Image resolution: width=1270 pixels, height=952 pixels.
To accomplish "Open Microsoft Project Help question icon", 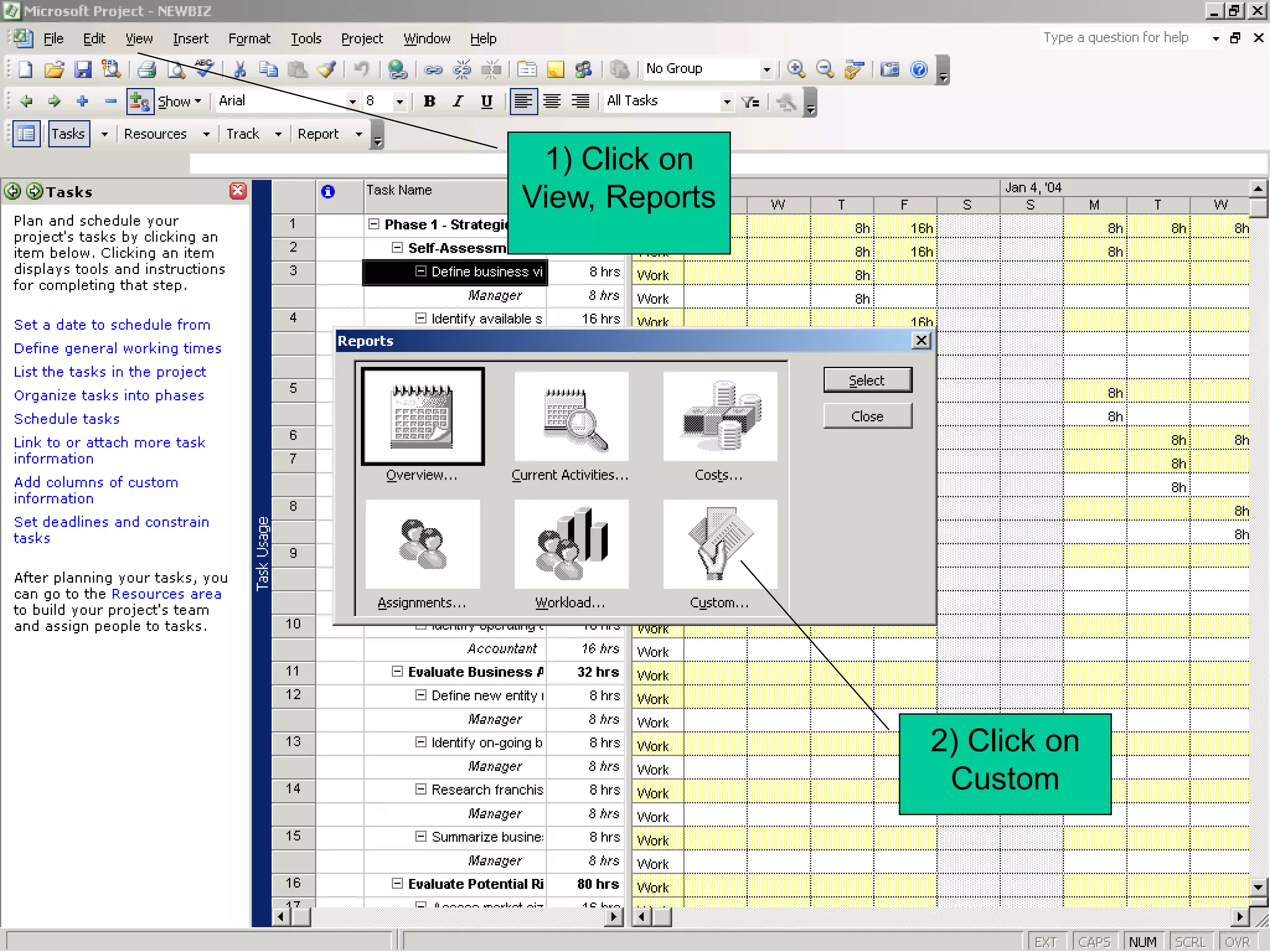I will [x=919, y=69].
